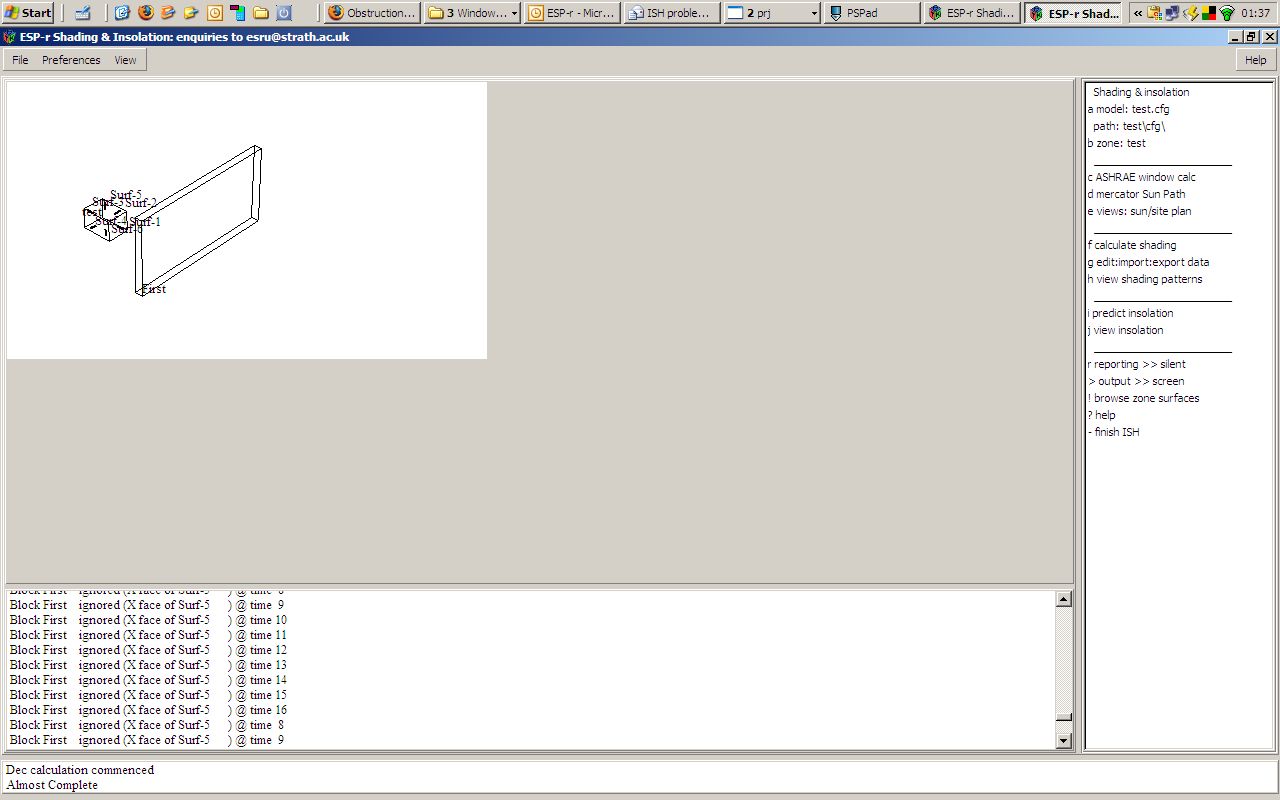The image size is (1280, 800).
Task: Toggle 'r reporting >> silent' setting
Action: [x=1136, y=364]
